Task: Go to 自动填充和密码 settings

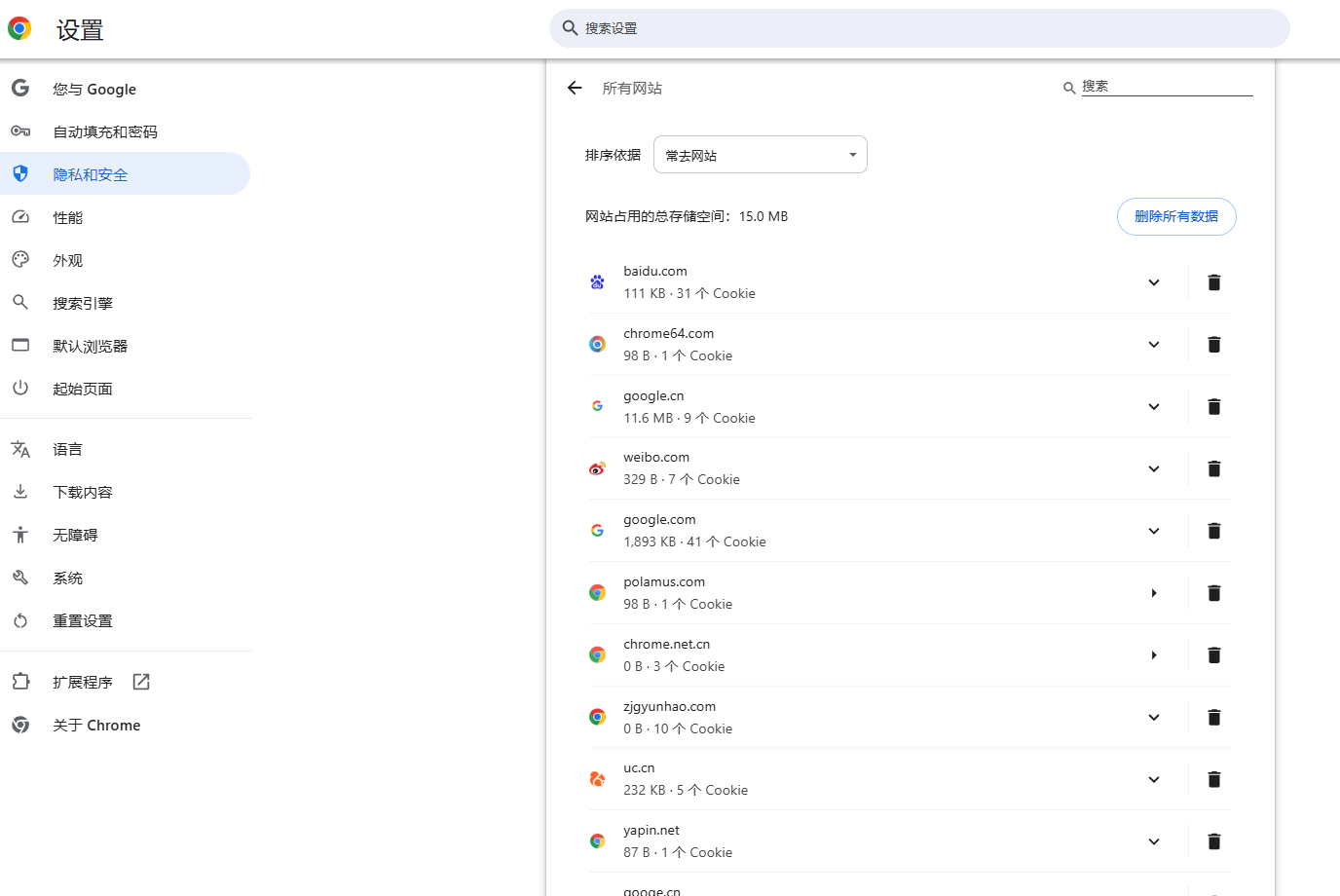Action: pyautogui.click(x=104, y=131)
